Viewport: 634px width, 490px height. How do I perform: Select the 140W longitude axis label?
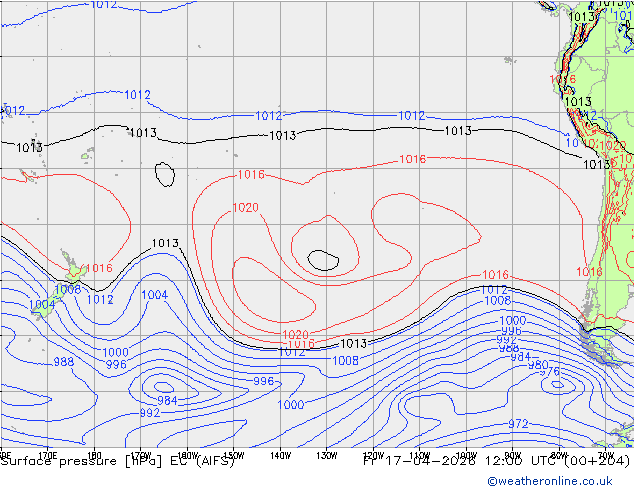(280, 456)
